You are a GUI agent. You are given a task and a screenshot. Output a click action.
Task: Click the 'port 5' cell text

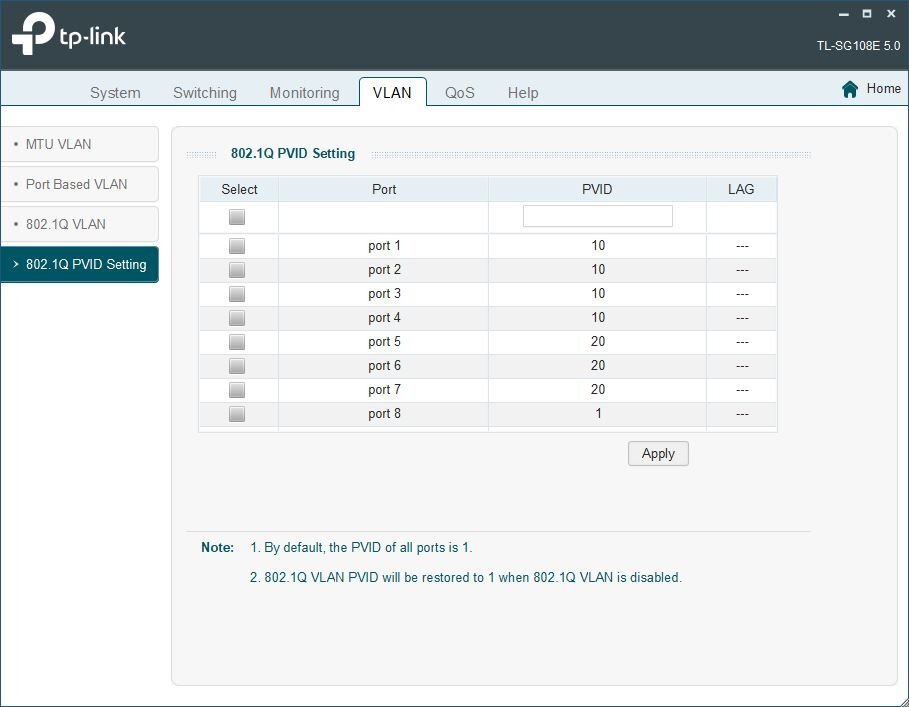point(384,342)
